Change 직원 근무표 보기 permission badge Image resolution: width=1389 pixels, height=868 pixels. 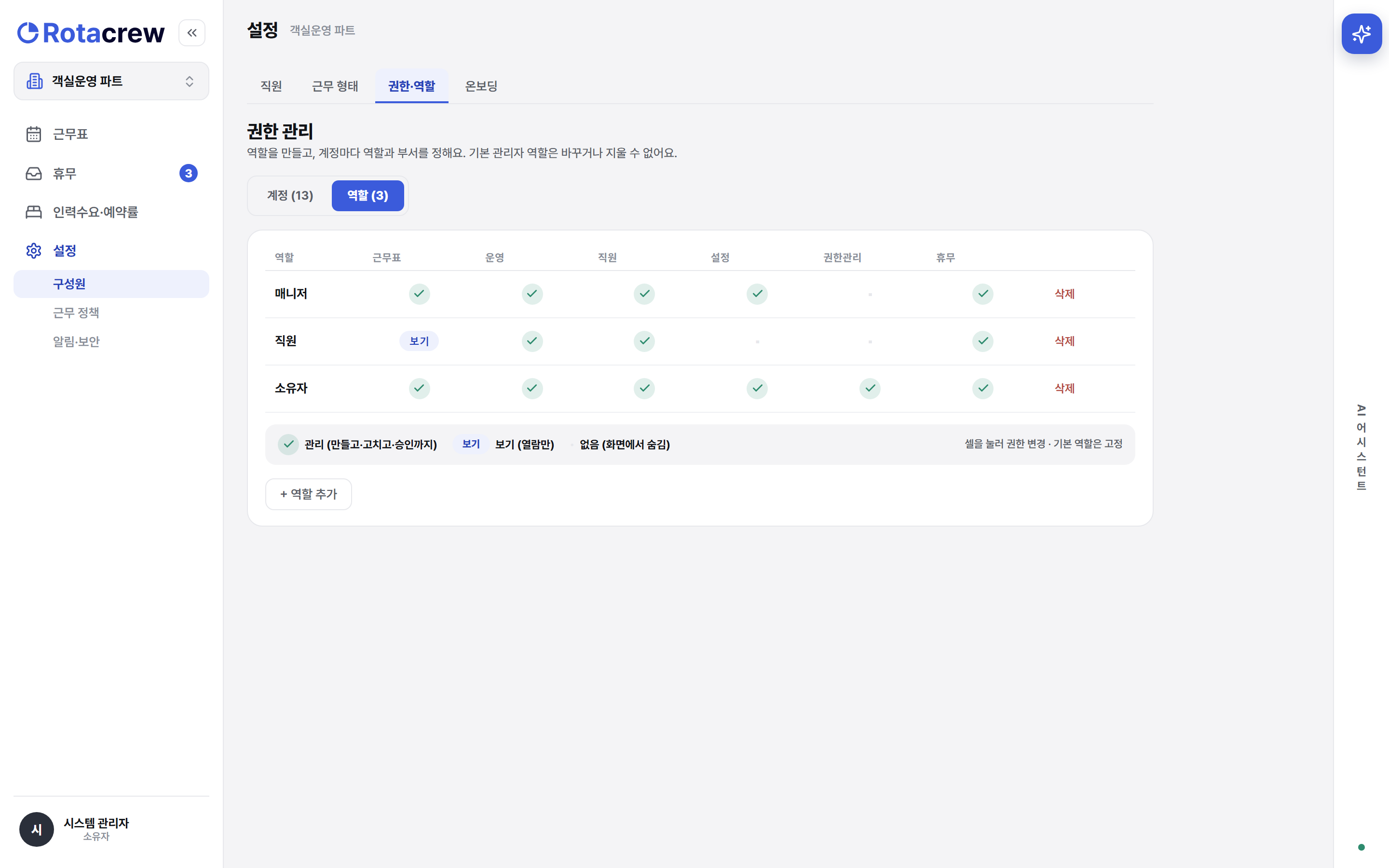click(x=419, y=341)
